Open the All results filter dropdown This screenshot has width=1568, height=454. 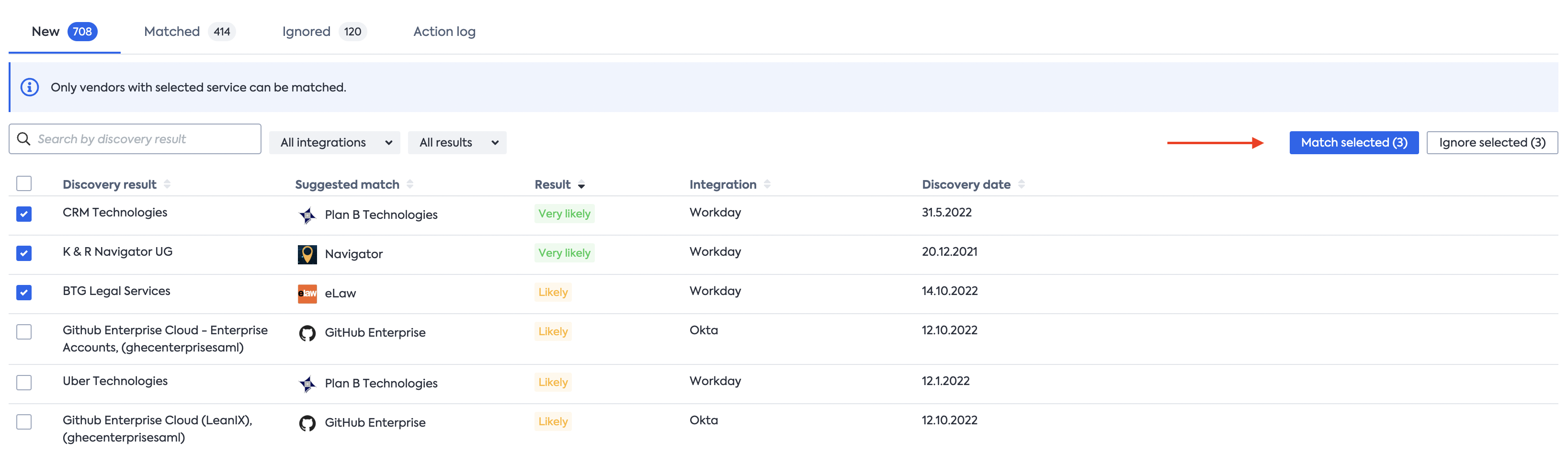click(457, 142)
